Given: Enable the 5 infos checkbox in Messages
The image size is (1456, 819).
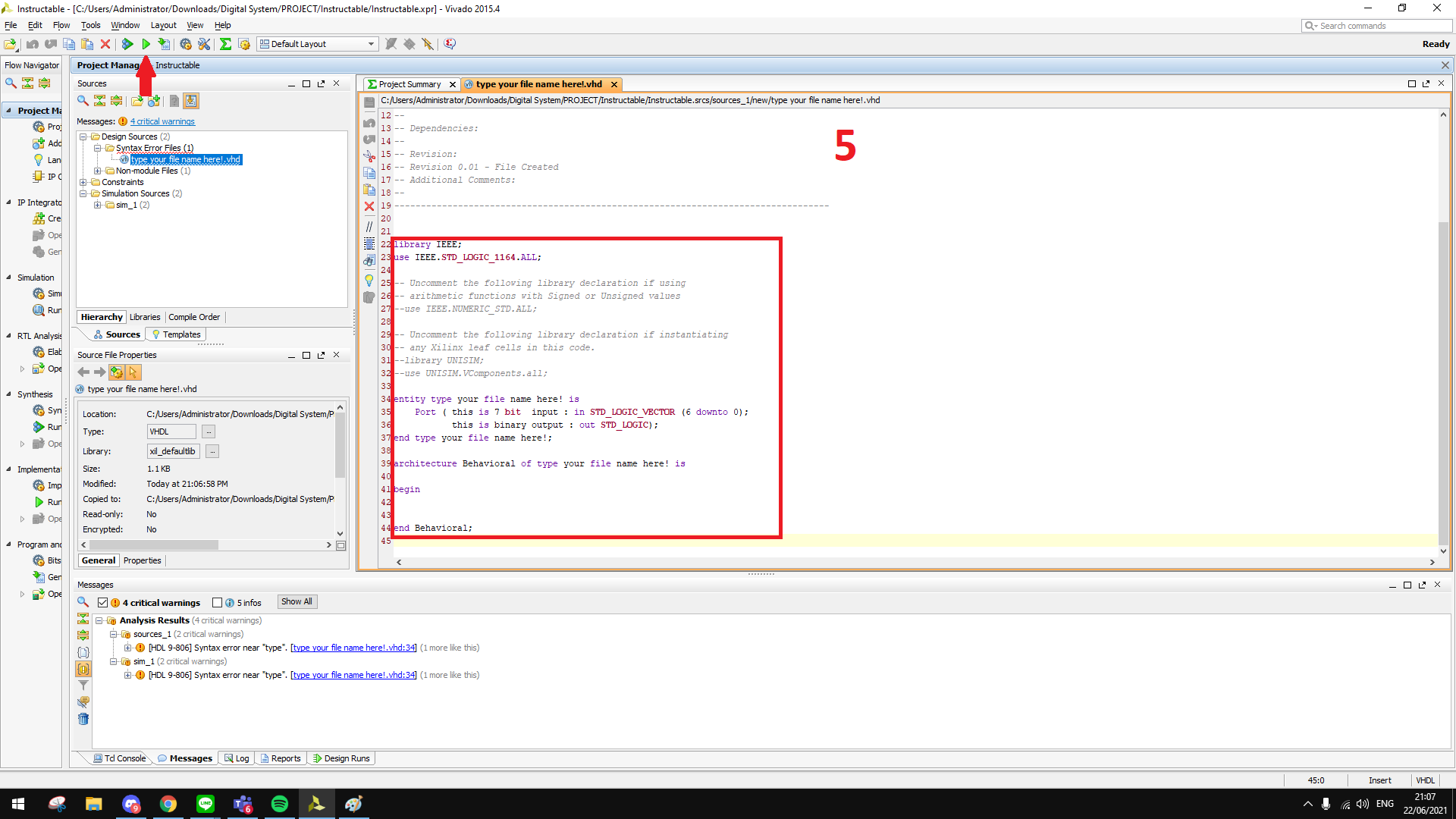Looking at the screenshot, I should pos(218,602).
